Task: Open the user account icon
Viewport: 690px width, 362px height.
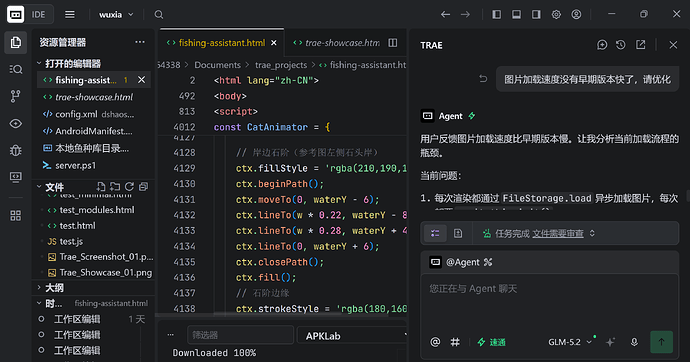Action: pyautogui.click(x=576, y=15)
